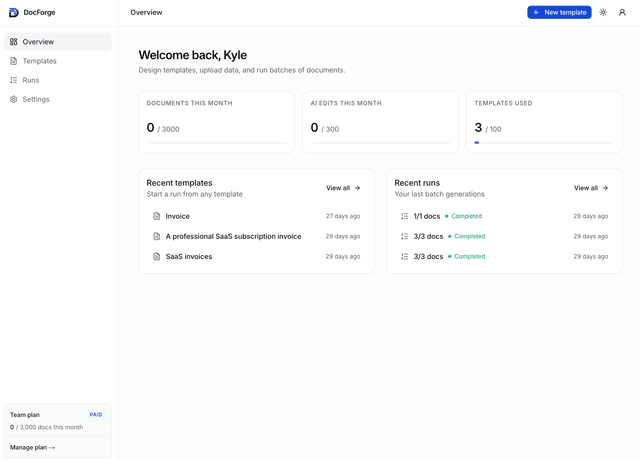This screenshot has width=640, height=460.
Task: Click arrow icon next to Recent runs View all
Action: click(x=605, y=188)
